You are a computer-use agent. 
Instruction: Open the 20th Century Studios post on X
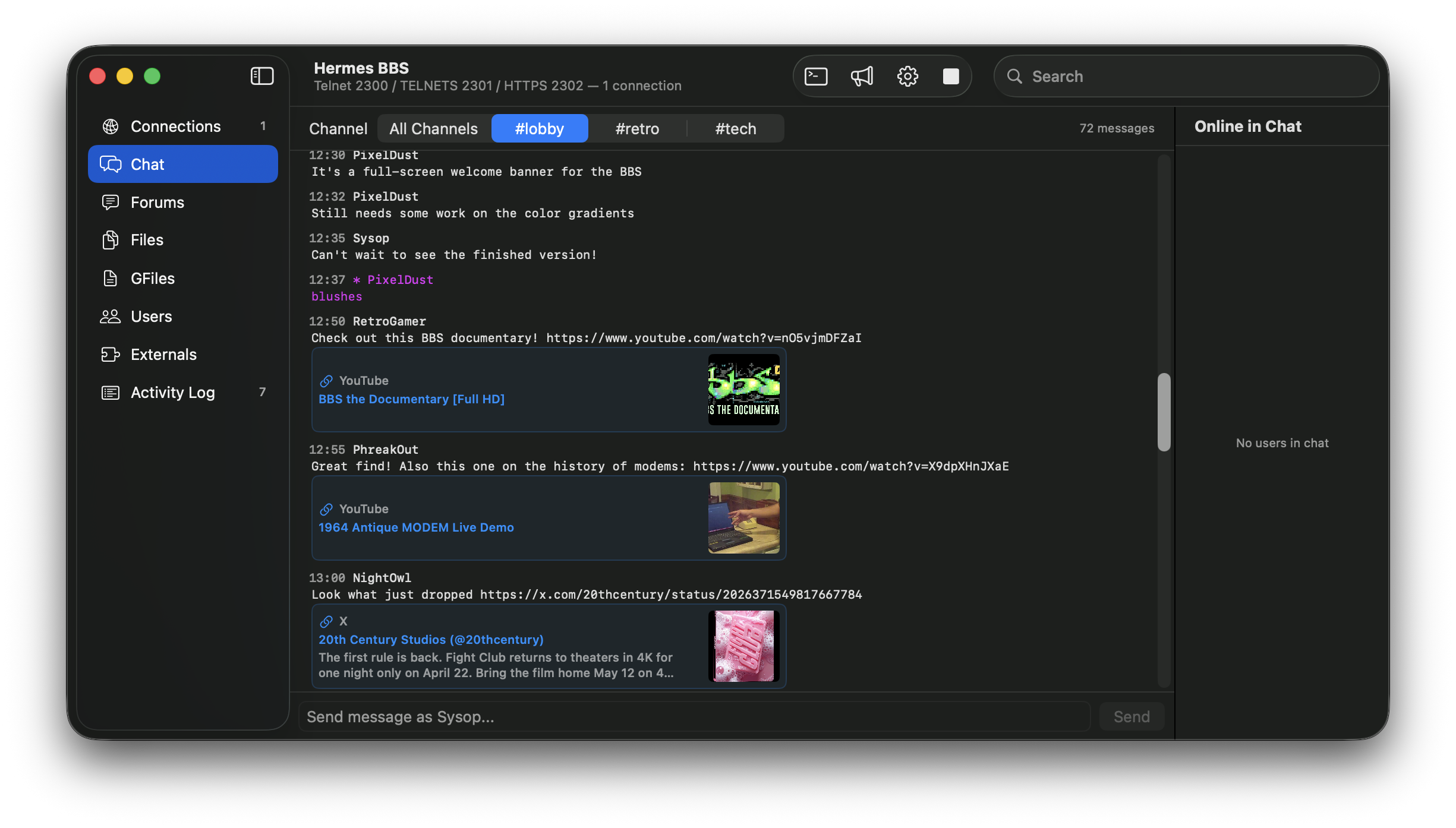431,640
